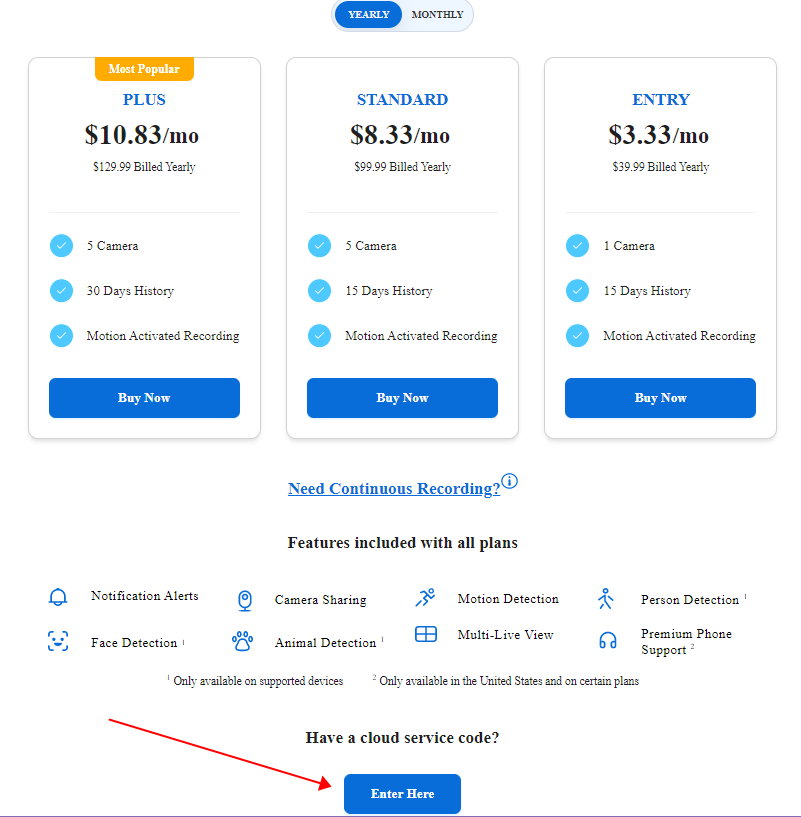Open the Need Continuous Recording link
Image resolution: width=801 pixels, height=817 pixels.
click(x=394, y=489)
